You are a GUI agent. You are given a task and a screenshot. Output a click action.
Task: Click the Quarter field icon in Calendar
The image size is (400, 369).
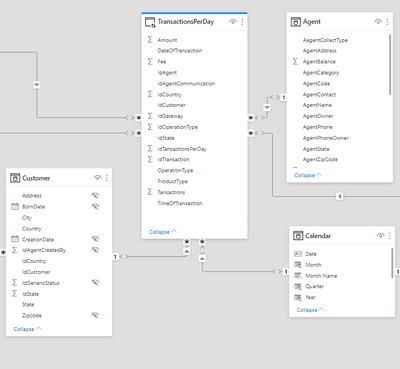click(298, 286)
